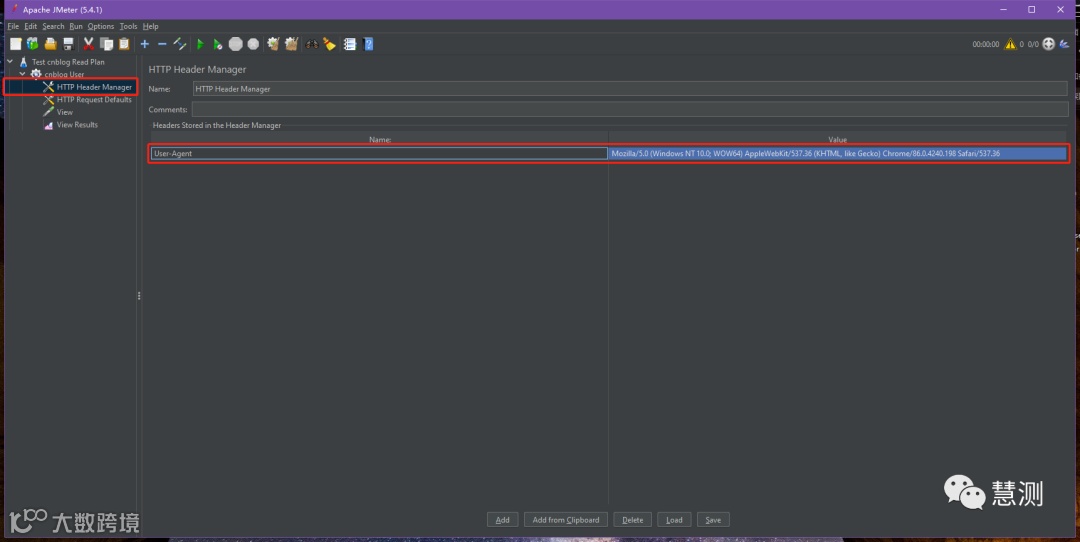Open the Templates icon
The image size is (1080, 542).
coord(32,44)
